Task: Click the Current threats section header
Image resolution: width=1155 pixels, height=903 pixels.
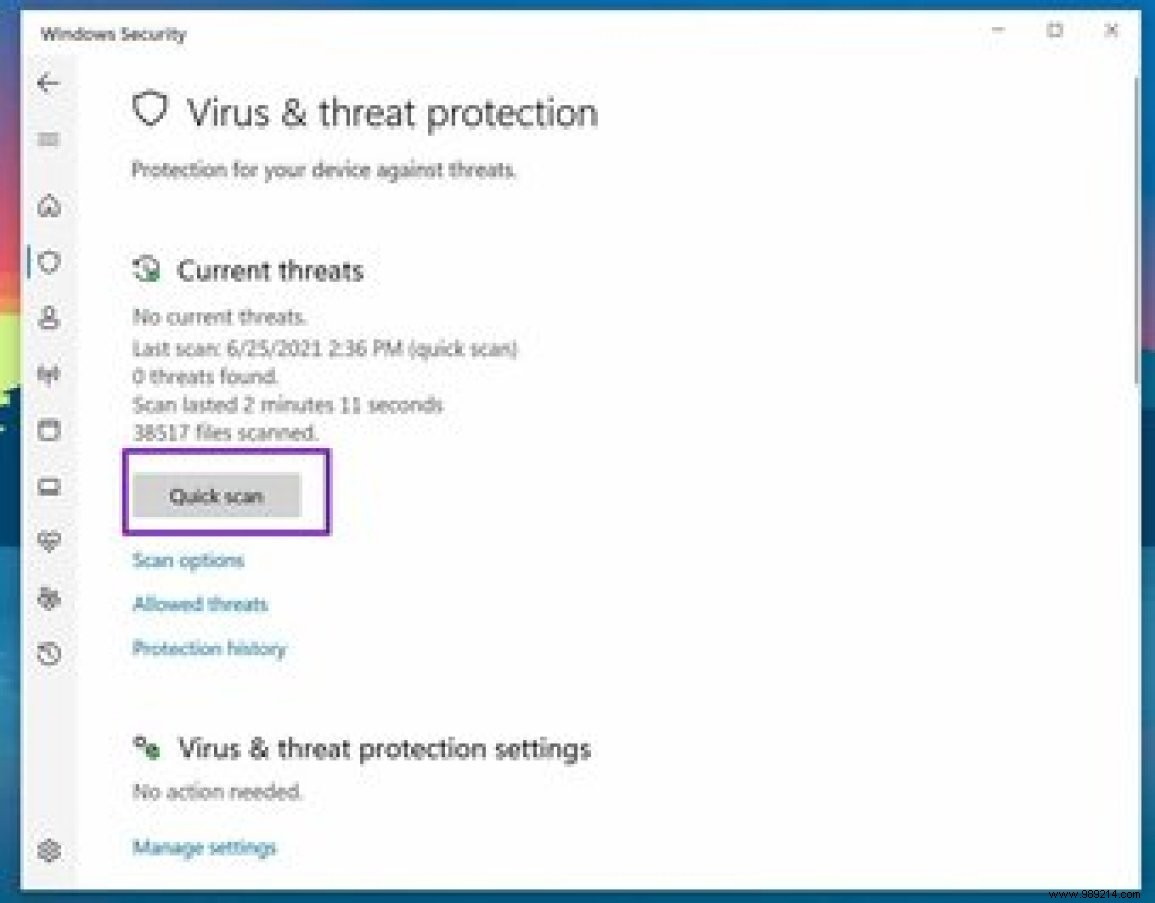Action: pos(270,271)
